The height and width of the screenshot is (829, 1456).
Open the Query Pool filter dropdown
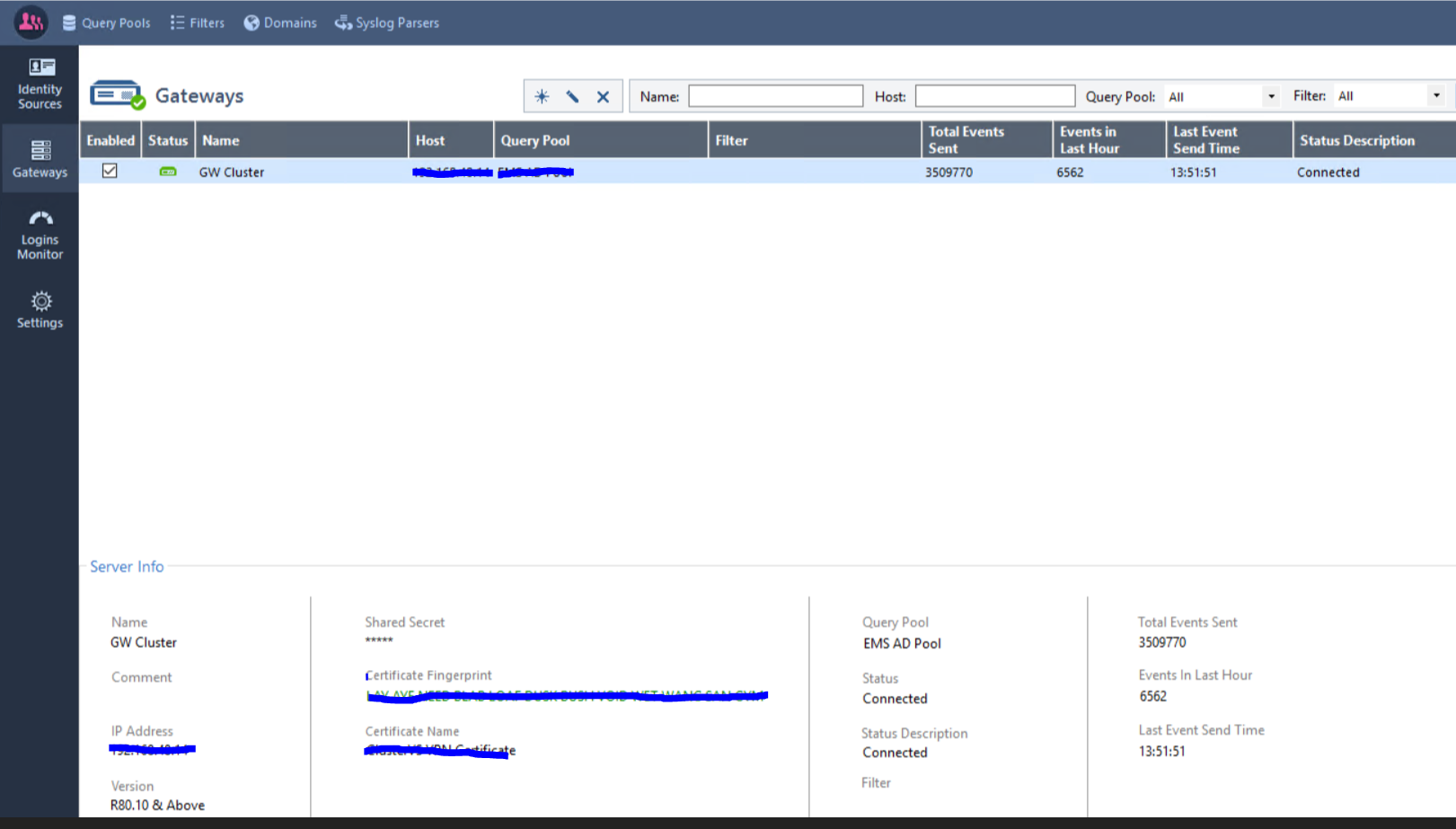1271,96
